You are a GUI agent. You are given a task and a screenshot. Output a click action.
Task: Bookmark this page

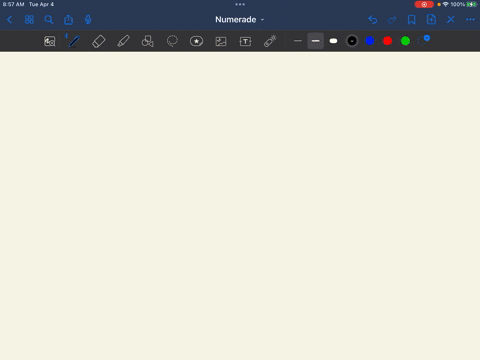[x=412, y=20]
